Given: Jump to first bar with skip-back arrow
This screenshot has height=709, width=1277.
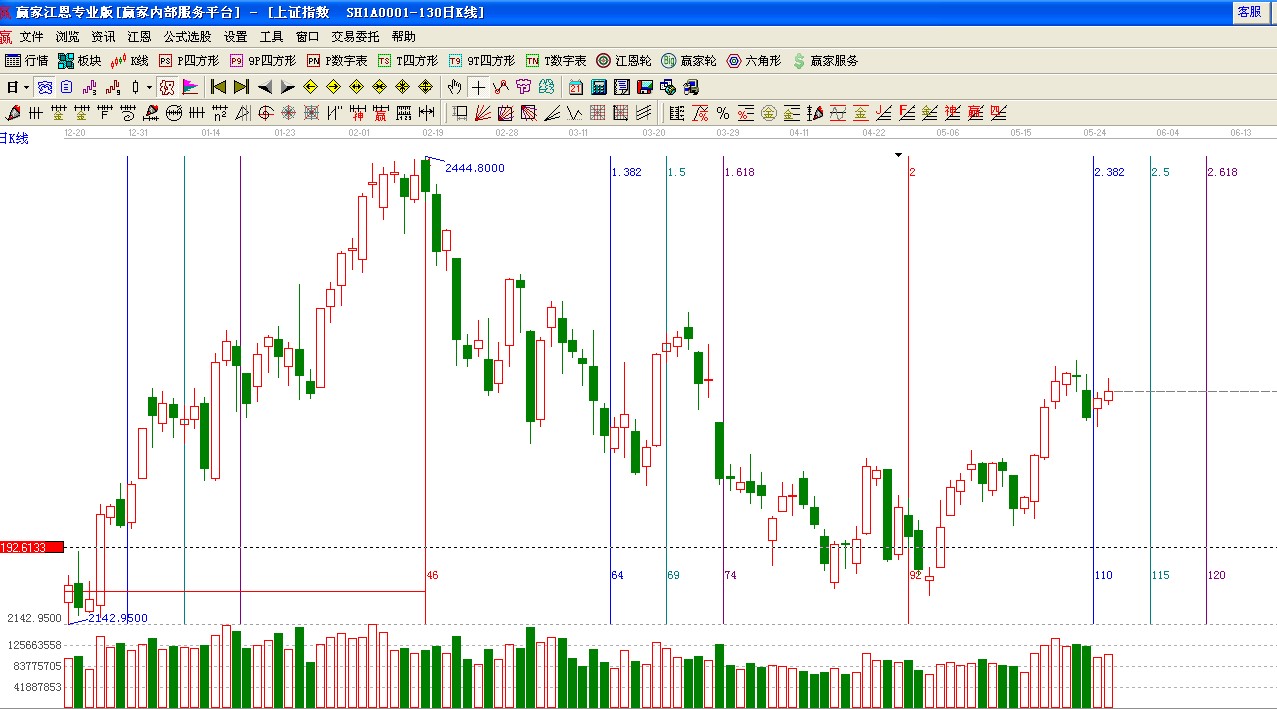Looking at the screenshot, I should point(218,87).
